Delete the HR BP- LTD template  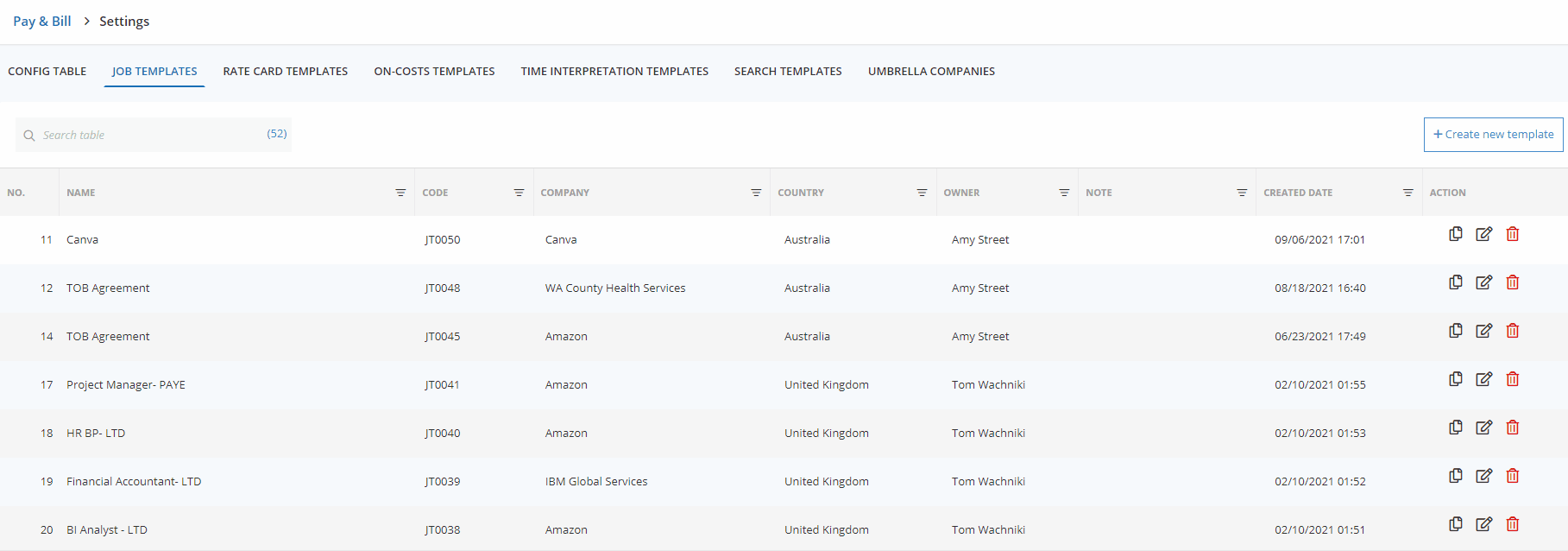pos(1513,427)
